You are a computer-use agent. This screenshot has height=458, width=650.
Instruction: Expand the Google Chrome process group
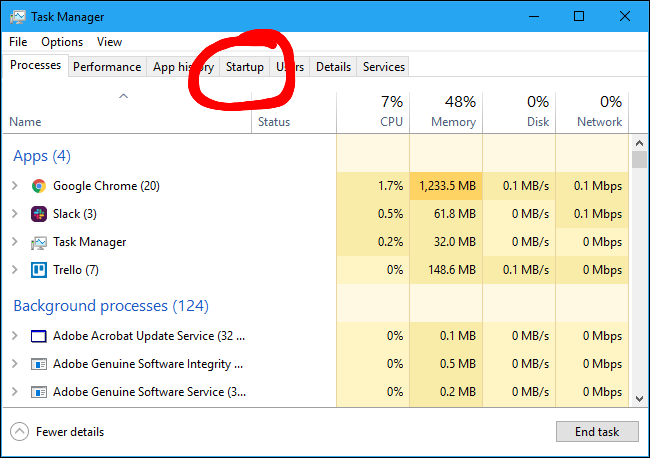point(15,186)
